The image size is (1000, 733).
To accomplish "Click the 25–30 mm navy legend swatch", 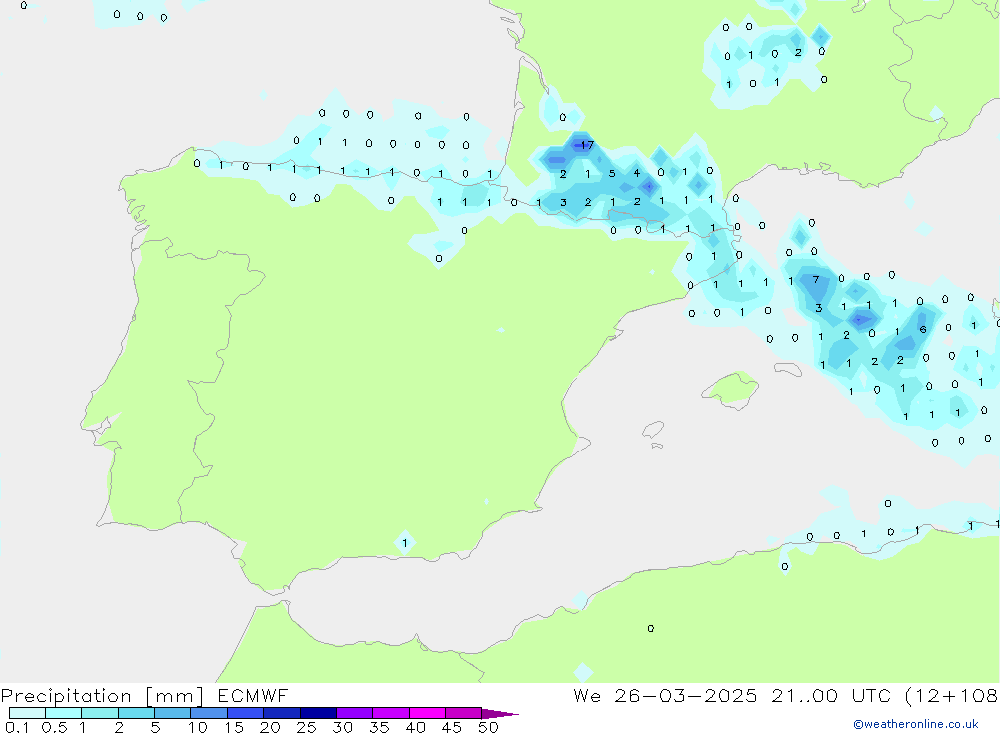I will pyautogui.click(x=318, y=713).
